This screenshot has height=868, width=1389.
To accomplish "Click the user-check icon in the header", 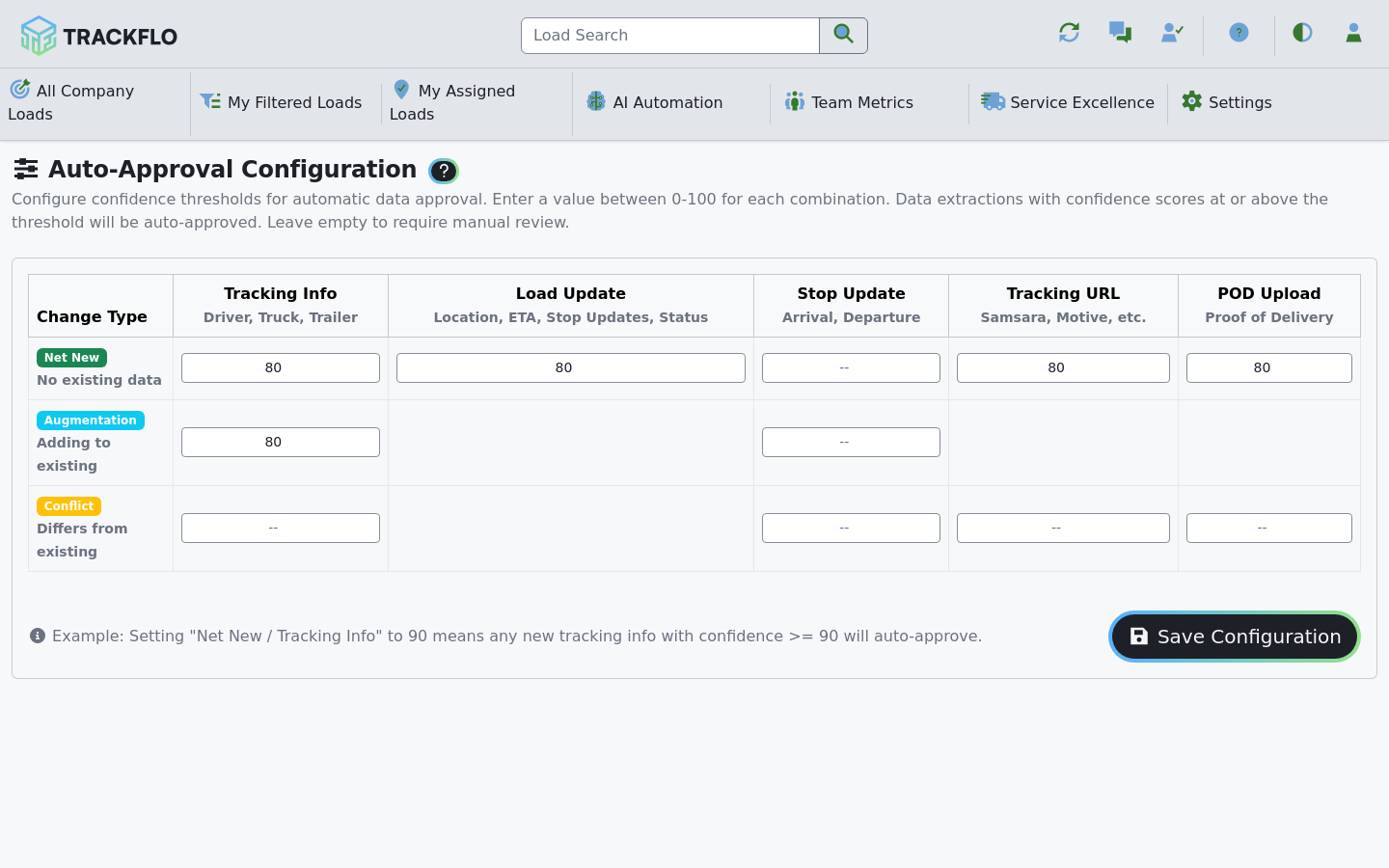I will (1172, 33).
